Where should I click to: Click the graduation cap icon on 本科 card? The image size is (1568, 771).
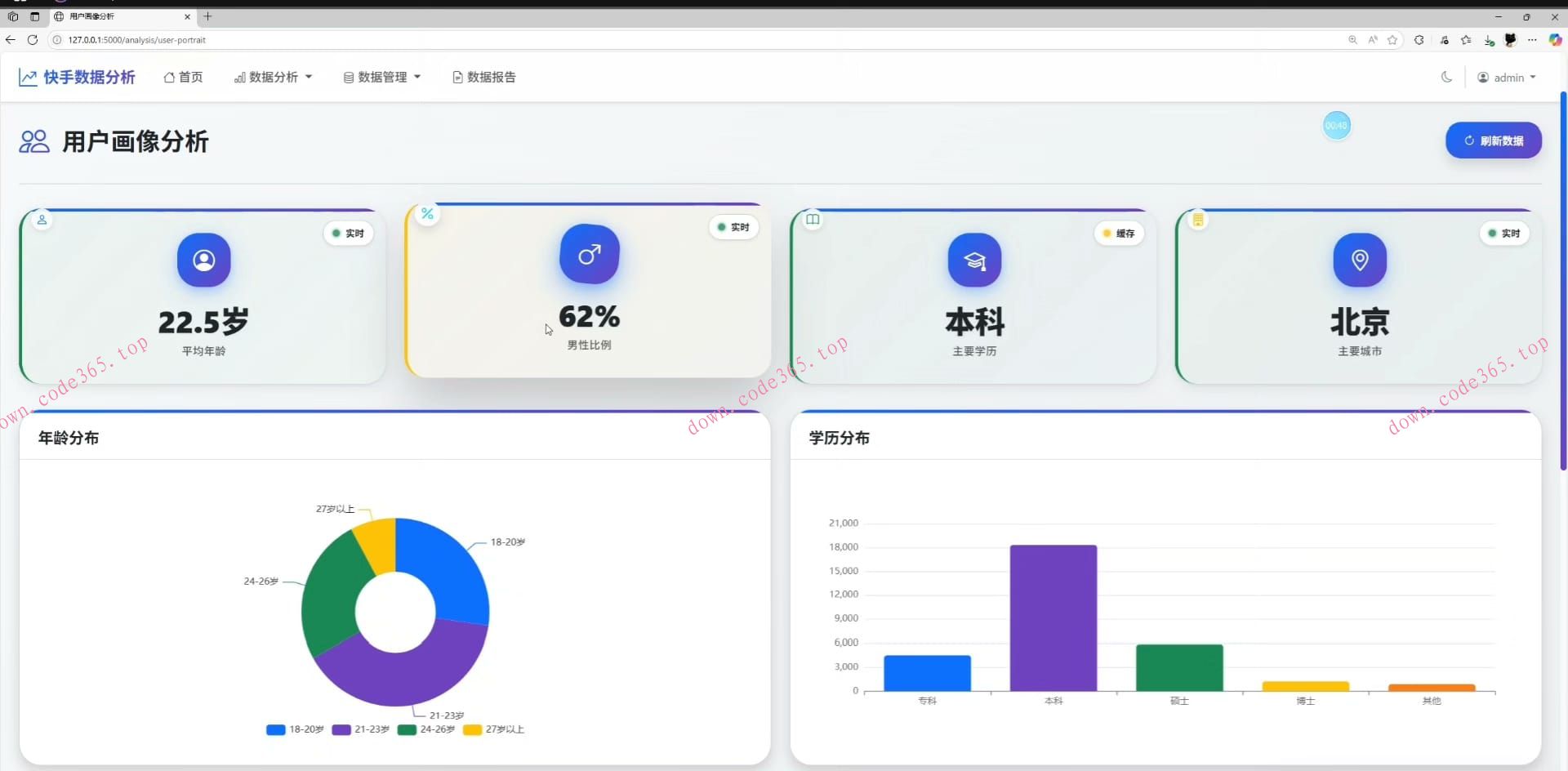(x=974, y=261)
